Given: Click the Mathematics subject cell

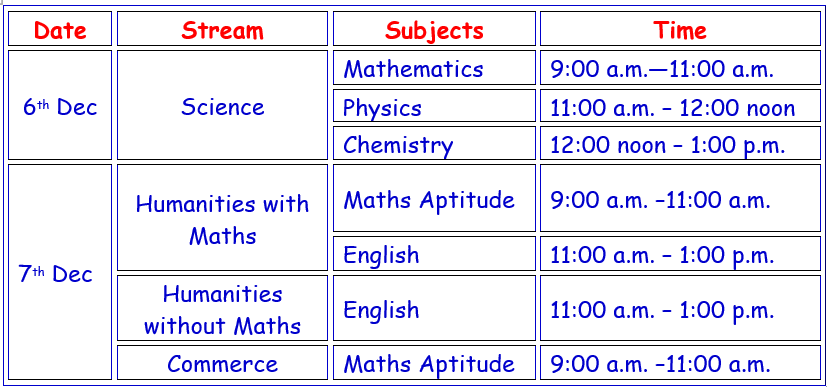Looking at the screenshot, I should [434, 67].
